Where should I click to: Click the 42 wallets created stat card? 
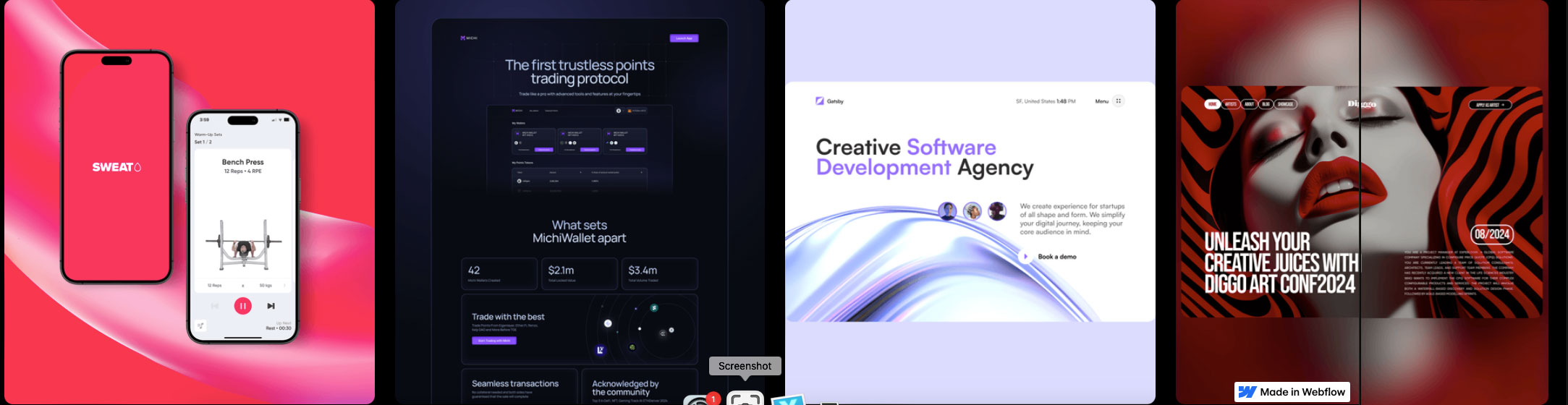pos(499,274)
